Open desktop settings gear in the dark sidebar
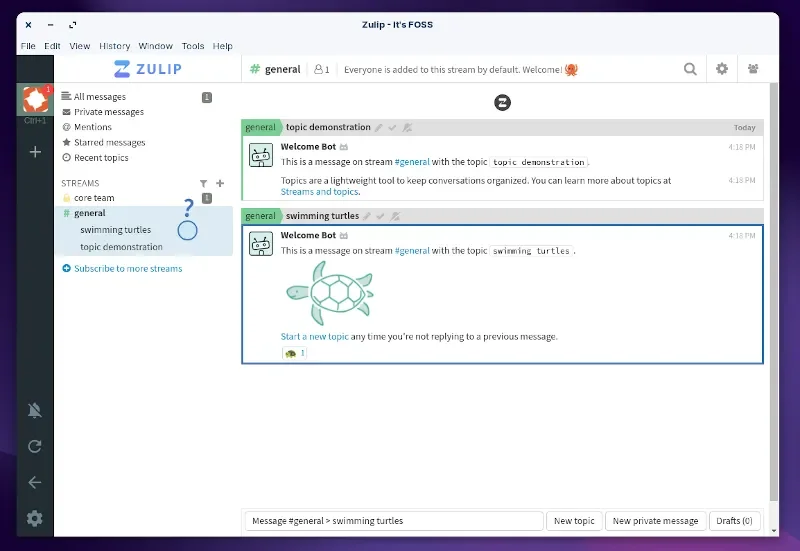 coord(35,518)
